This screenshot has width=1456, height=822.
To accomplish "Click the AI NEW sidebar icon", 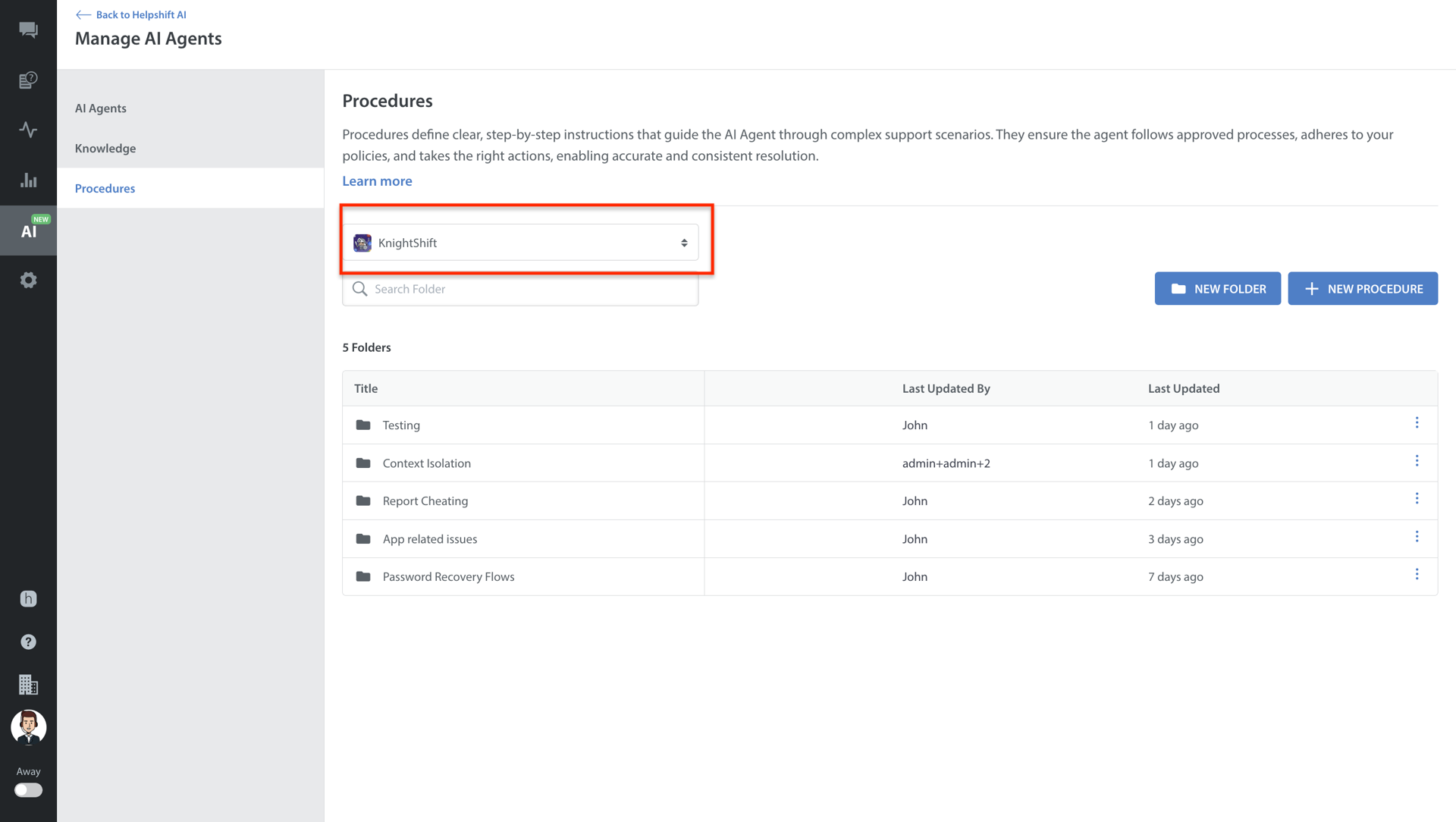I will click(x=28, y=230).
